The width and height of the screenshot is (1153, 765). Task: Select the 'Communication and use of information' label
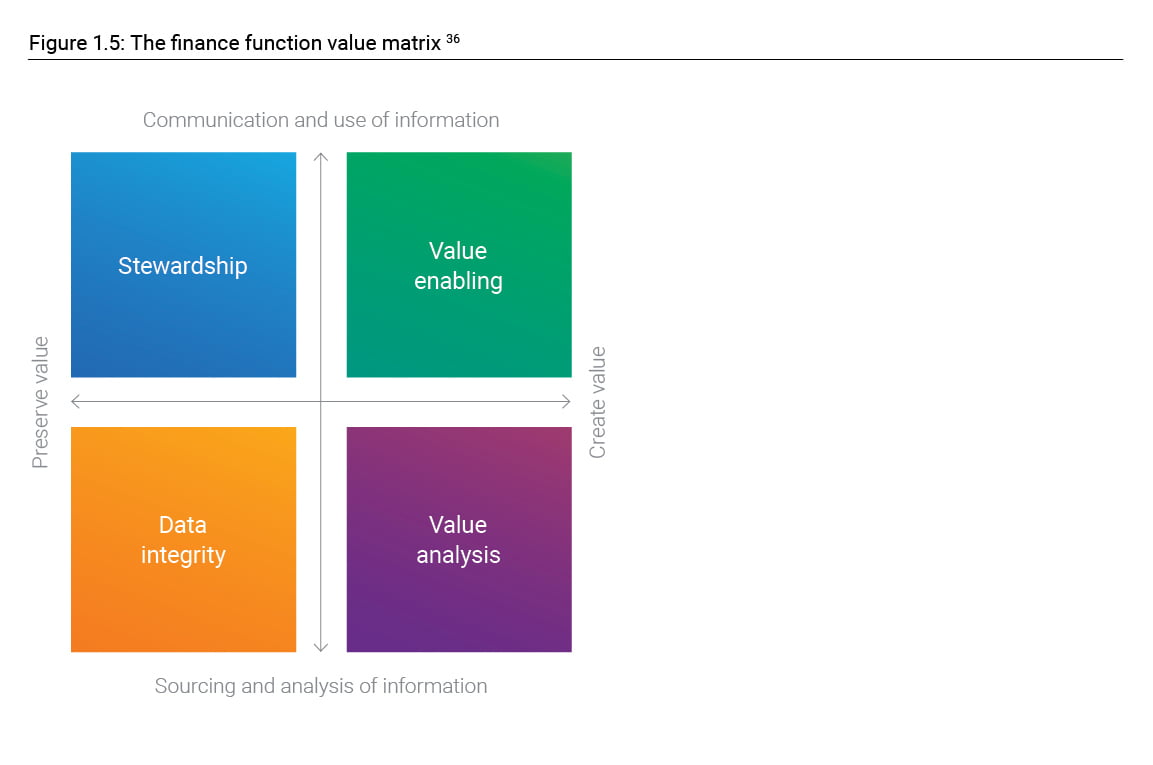pos(321,120)
